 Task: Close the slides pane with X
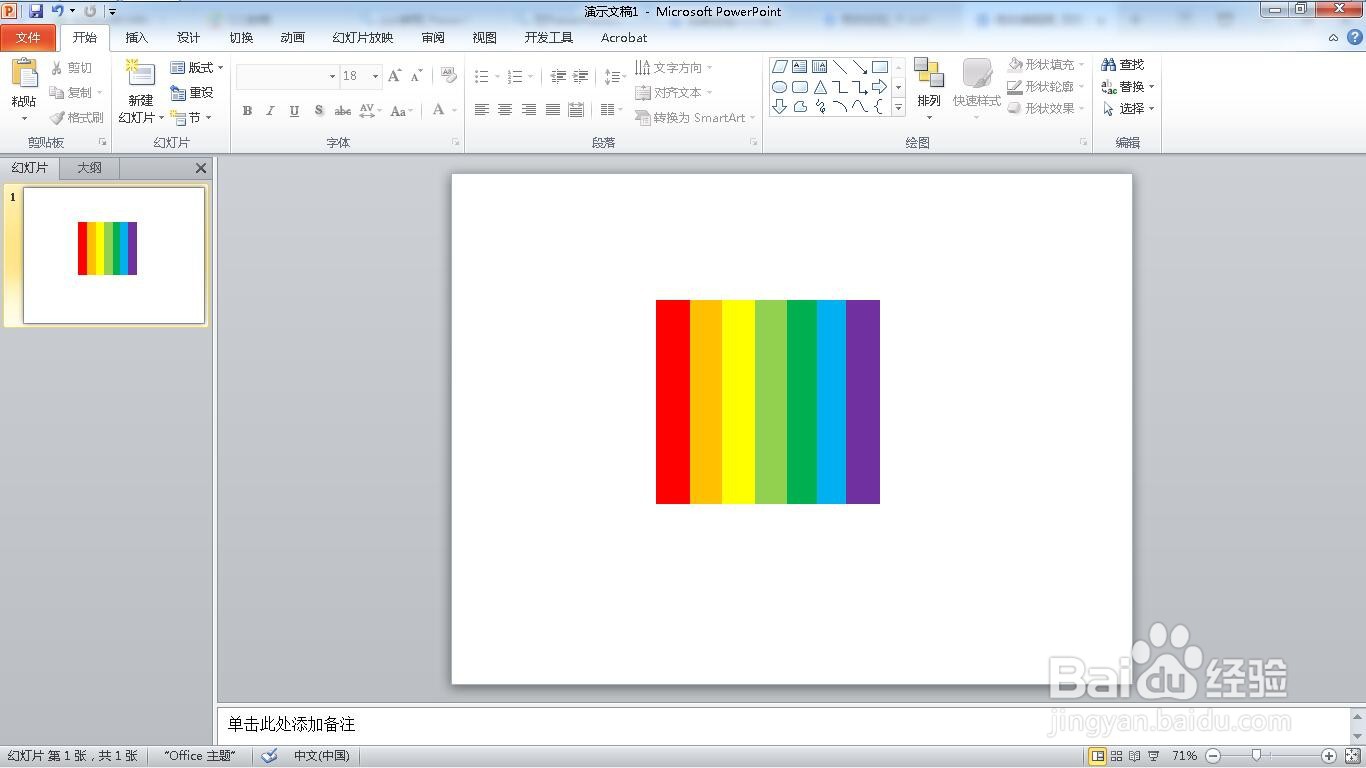pos(201,168)
